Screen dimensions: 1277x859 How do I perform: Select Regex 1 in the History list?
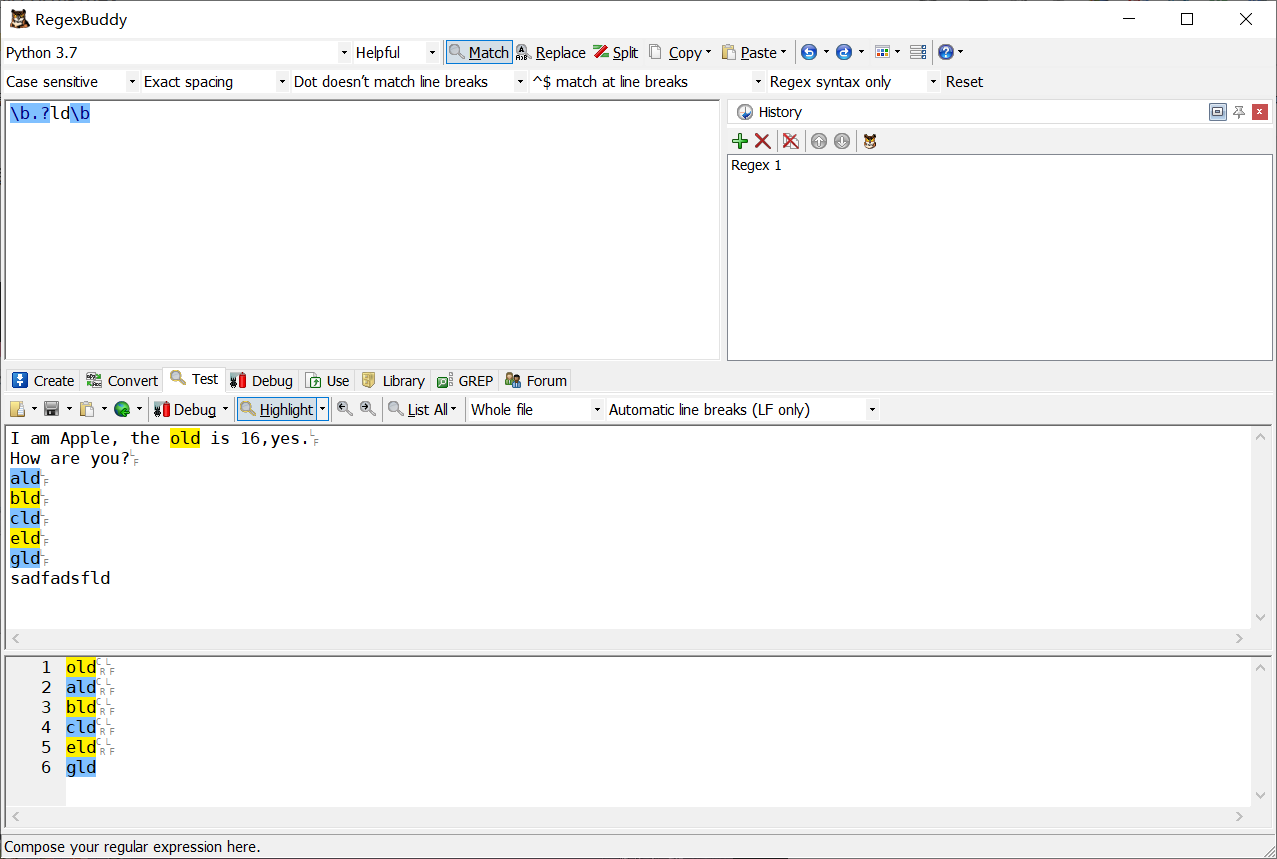click(757, 165)
